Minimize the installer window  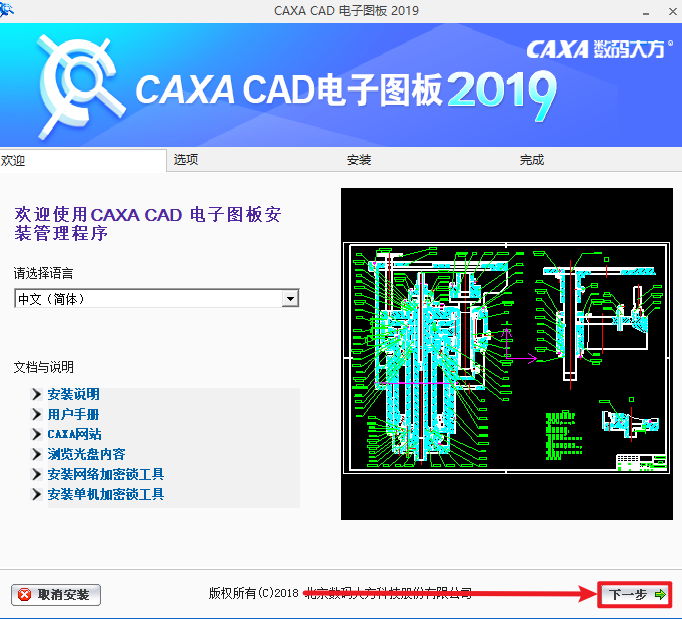(646, 12)
